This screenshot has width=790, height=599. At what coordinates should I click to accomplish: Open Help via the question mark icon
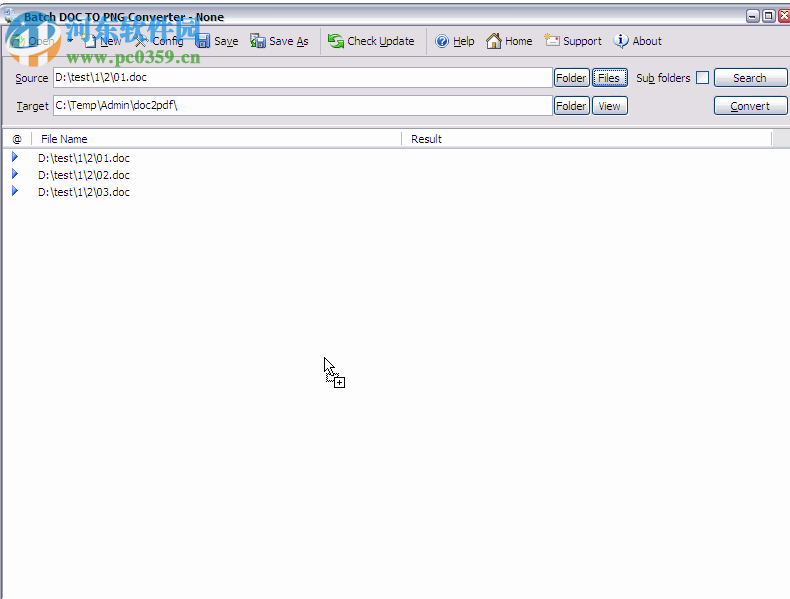point(442,41)
